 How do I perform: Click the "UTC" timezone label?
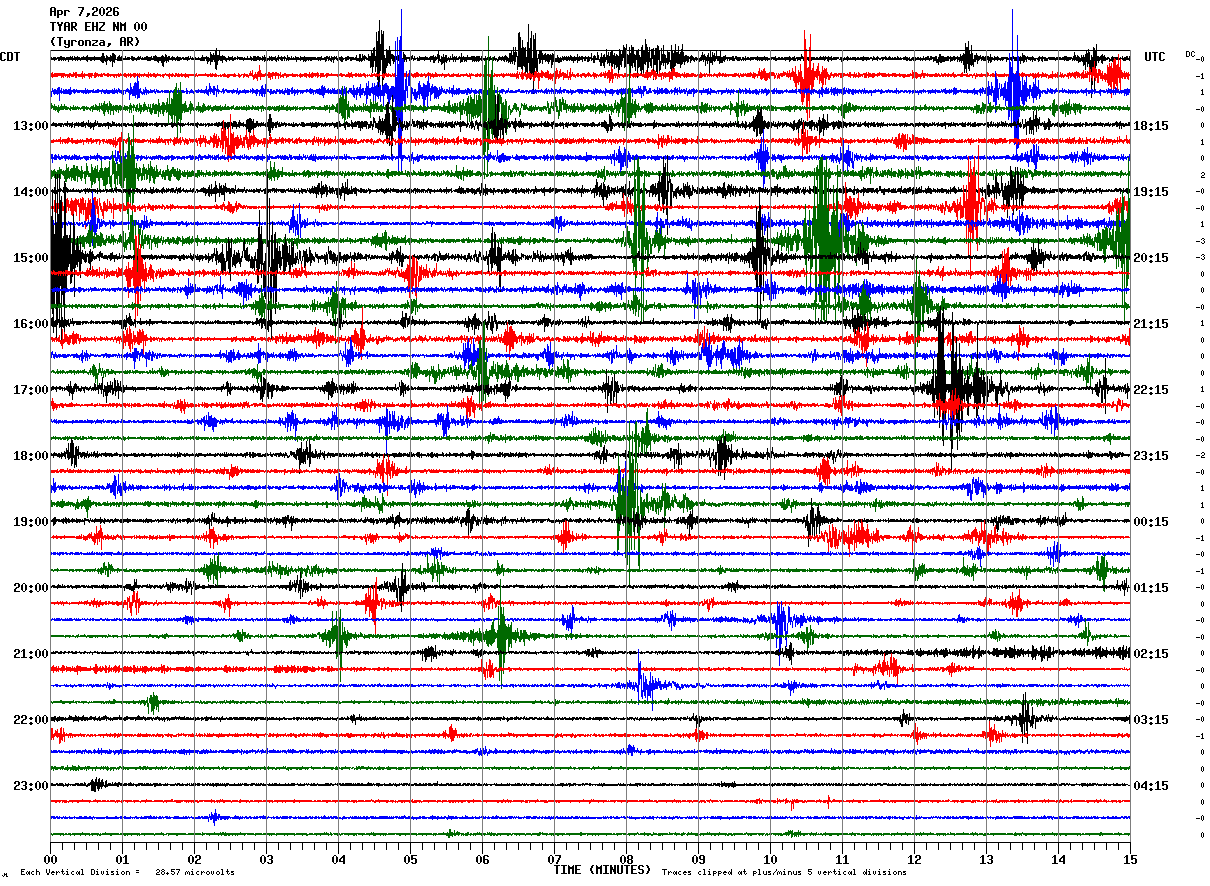click(1155, 57)
